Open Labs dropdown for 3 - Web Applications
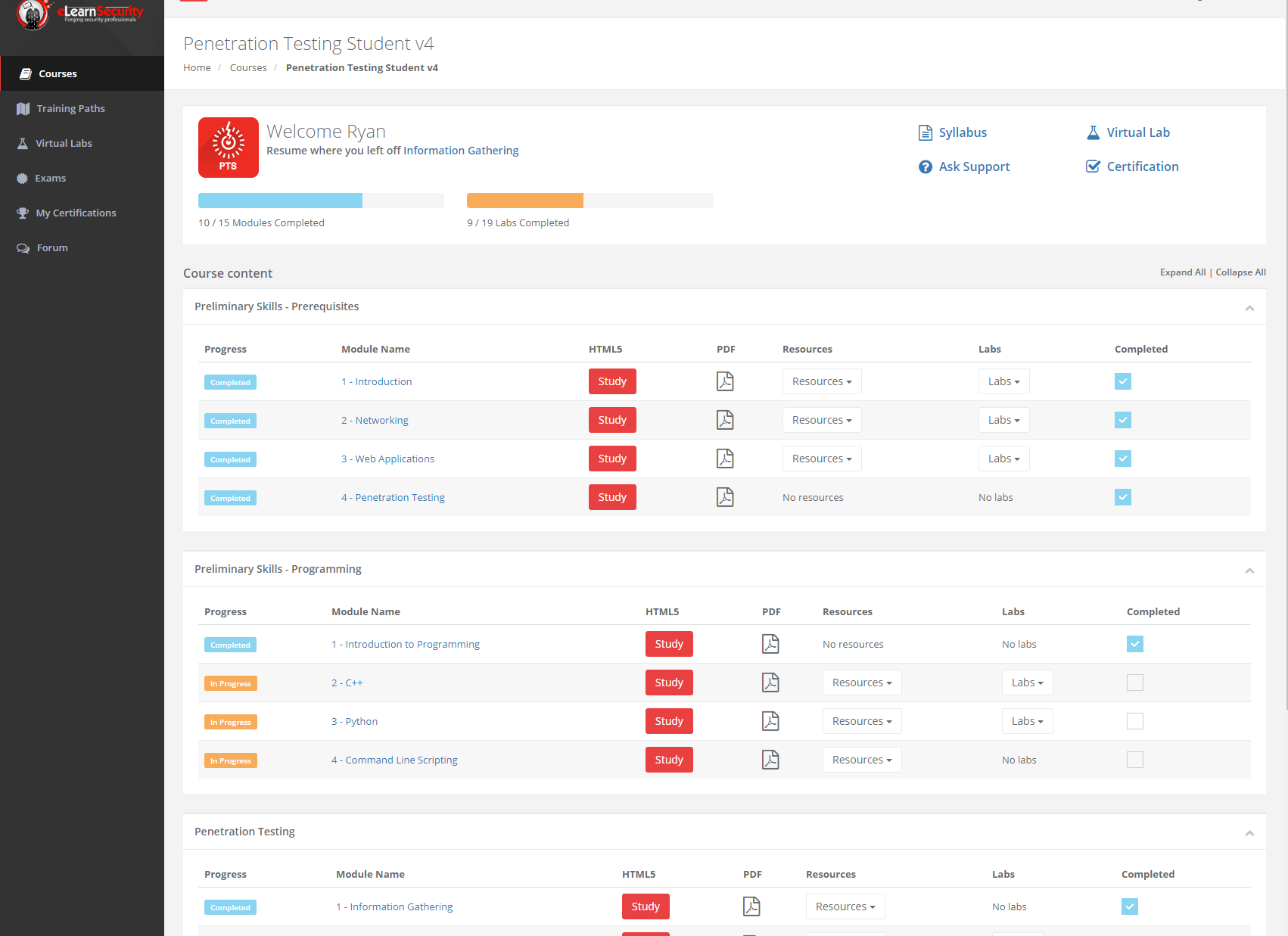1288x936 pixels. (x=1004, y=459)
